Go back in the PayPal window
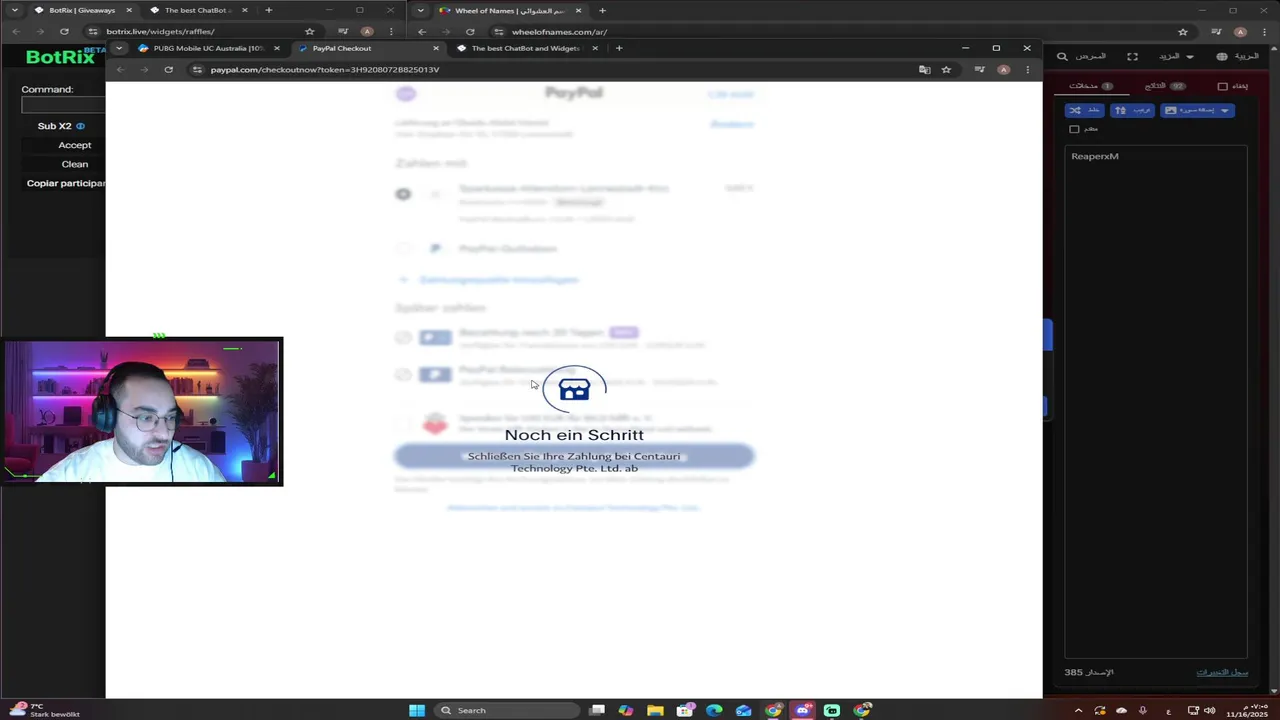This screenshot has height=720, width=1280. 120,69
